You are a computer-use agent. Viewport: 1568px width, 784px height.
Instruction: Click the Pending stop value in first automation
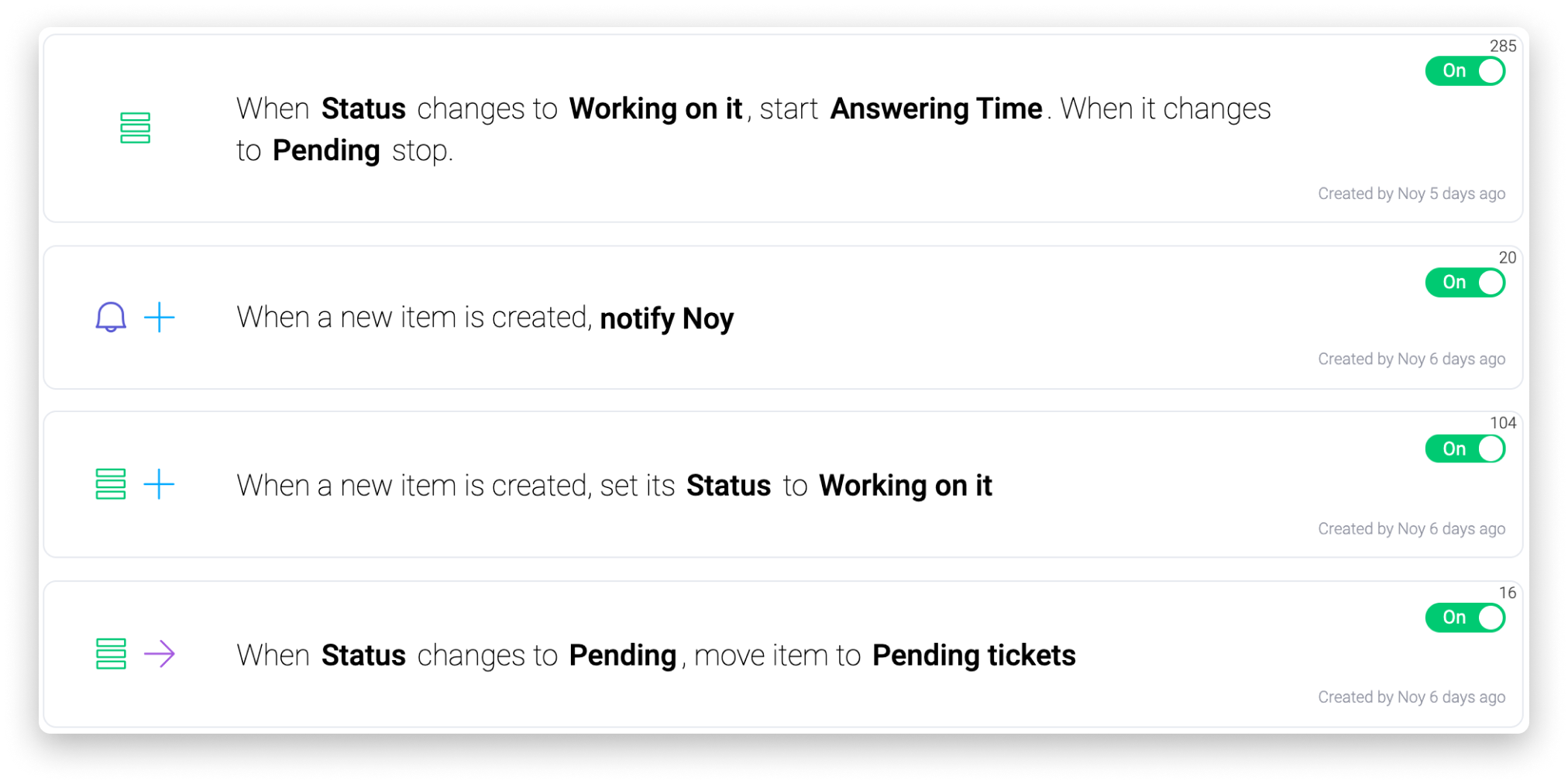(x=326, y=150)
